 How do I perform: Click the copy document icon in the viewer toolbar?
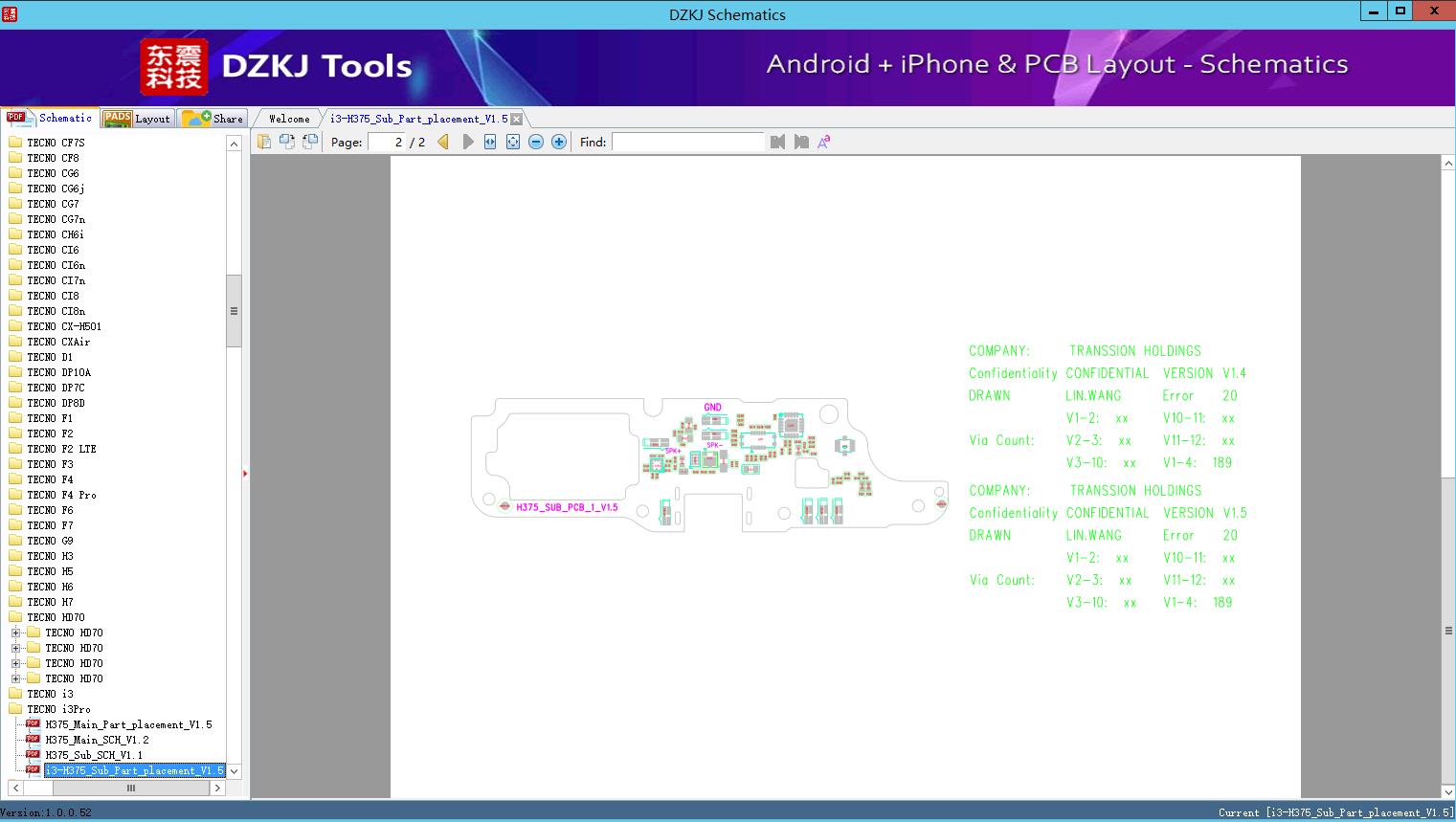pos(264,142)
